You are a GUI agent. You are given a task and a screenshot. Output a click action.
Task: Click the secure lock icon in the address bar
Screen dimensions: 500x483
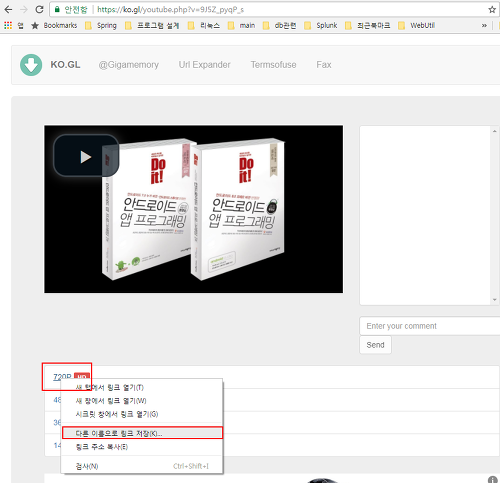pos(57,9)
